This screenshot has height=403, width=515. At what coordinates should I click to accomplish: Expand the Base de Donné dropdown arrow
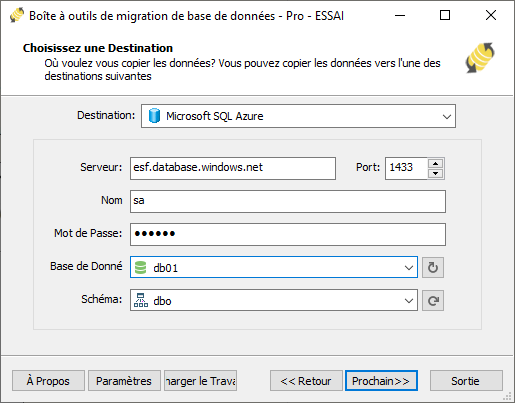[409, 267]
